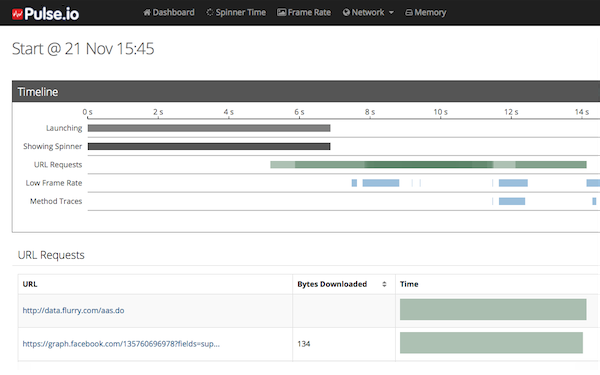Select the URL Requests timeline bar
This screenshot has height=375, width=600.
tap(428, 165)
